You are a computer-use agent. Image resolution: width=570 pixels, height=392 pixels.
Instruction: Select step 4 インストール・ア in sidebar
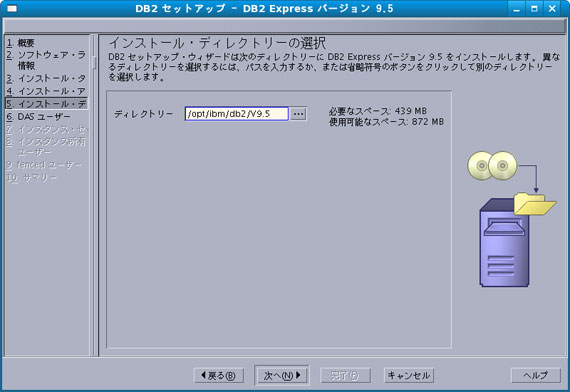point(46,91)
